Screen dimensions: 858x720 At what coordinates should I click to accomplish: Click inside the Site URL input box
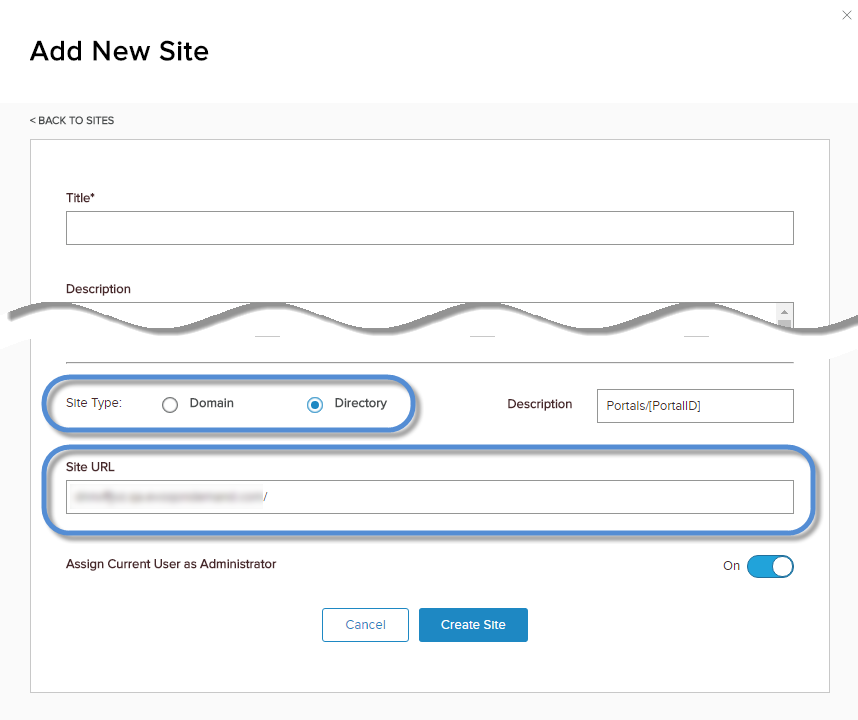point(429,497)
